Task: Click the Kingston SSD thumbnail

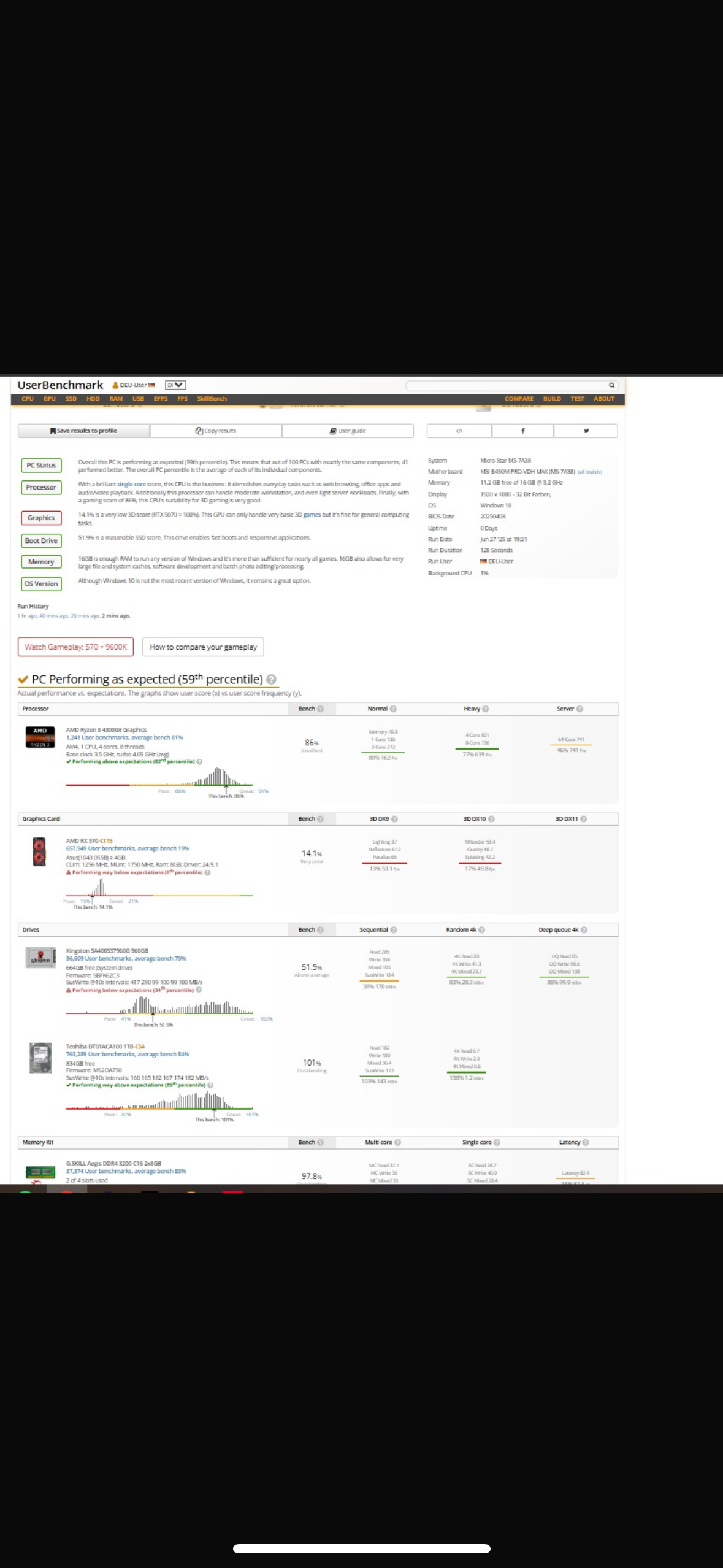Action: (40, 958)
